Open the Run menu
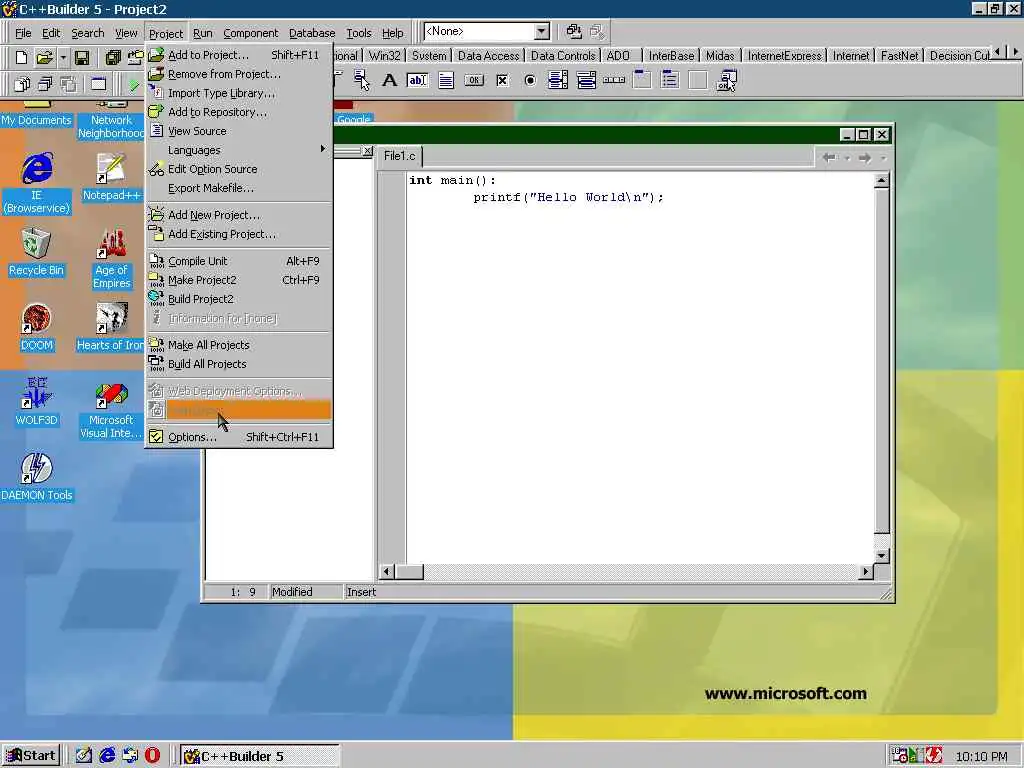Image resolution: width=1024 pixels, height=768 pixels. tap(202, 33)
